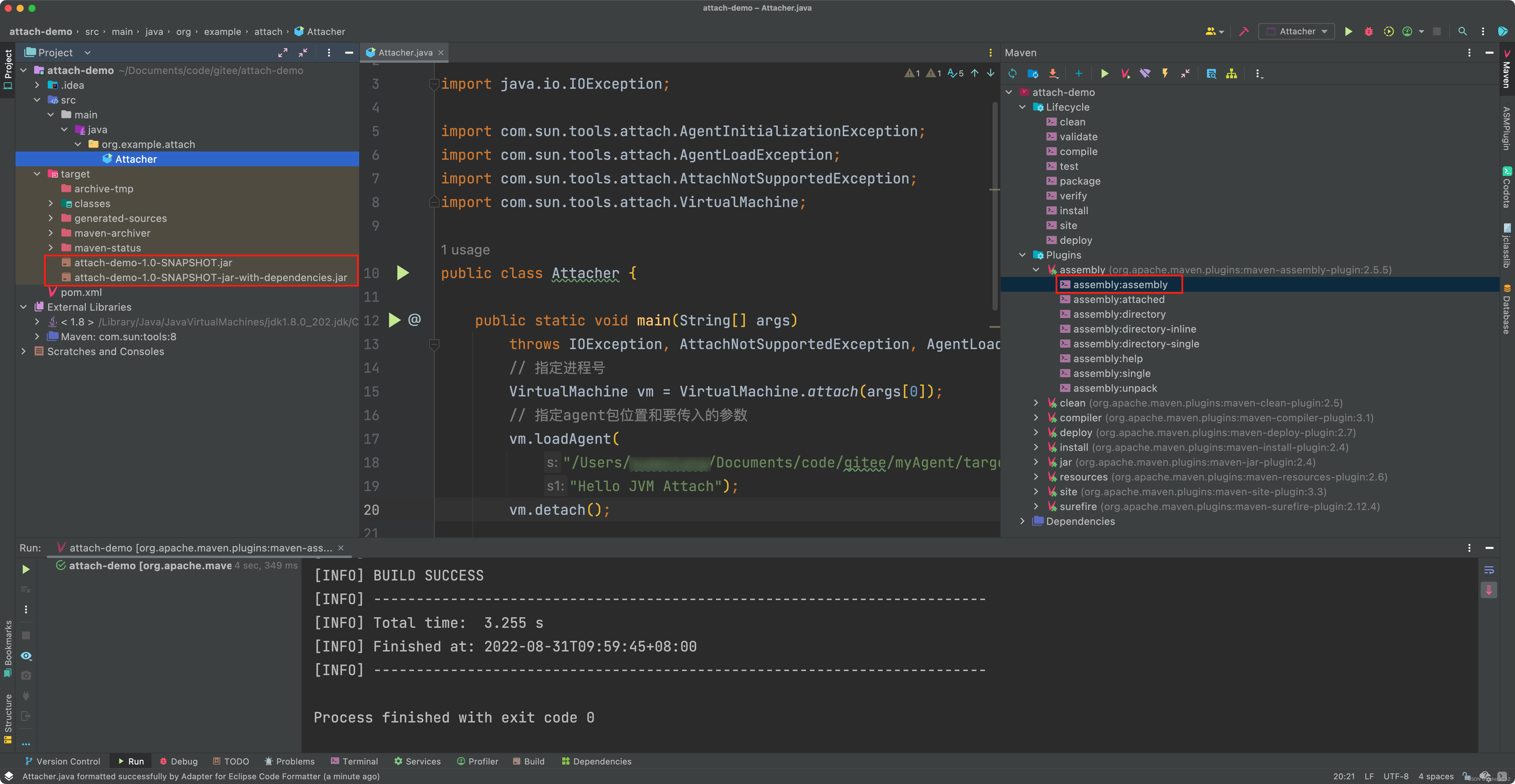
Task: Click the editor vertical scrollbar
Action: pyautogui.click(x=995, y=206)
